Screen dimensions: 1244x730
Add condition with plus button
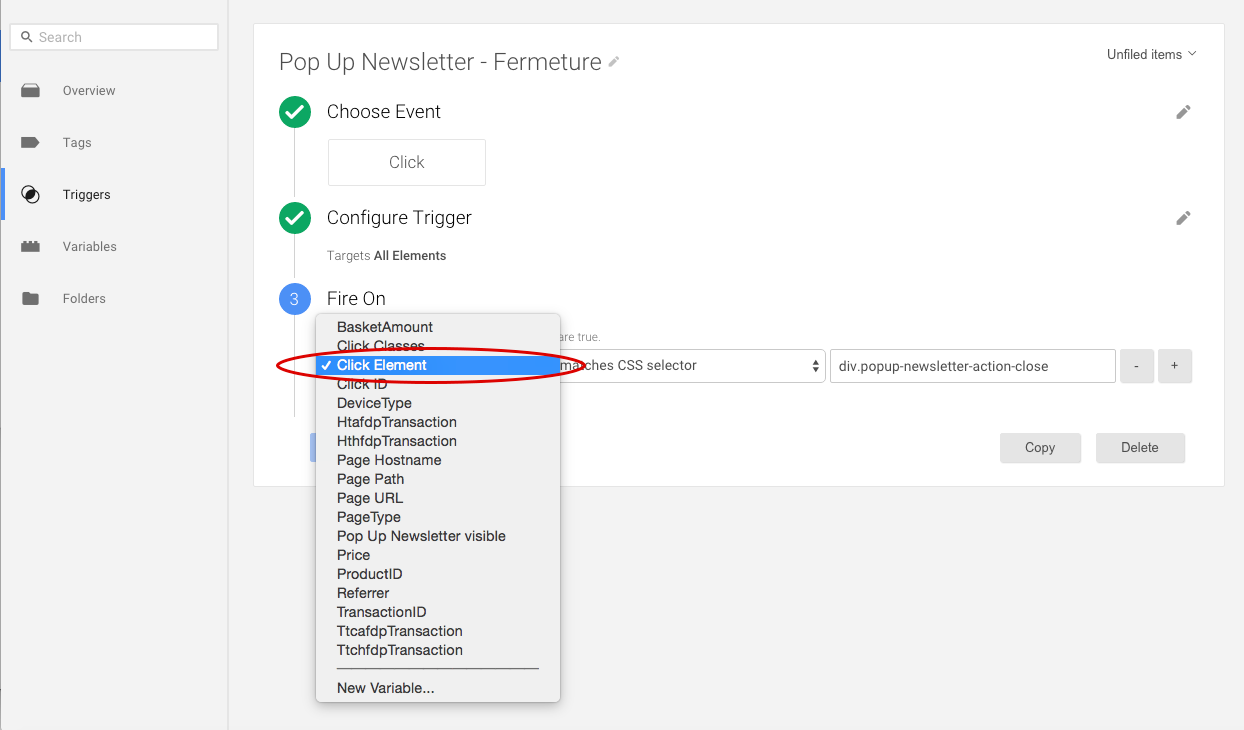coord(1174,366)
